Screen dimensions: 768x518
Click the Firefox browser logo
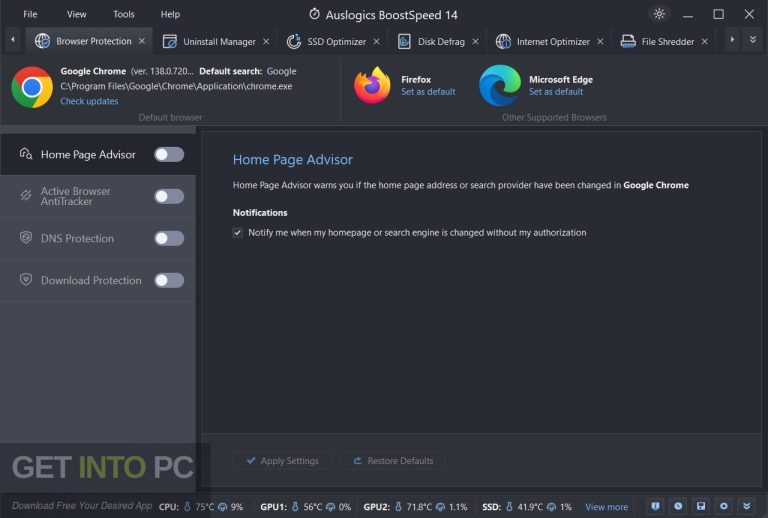372,85
